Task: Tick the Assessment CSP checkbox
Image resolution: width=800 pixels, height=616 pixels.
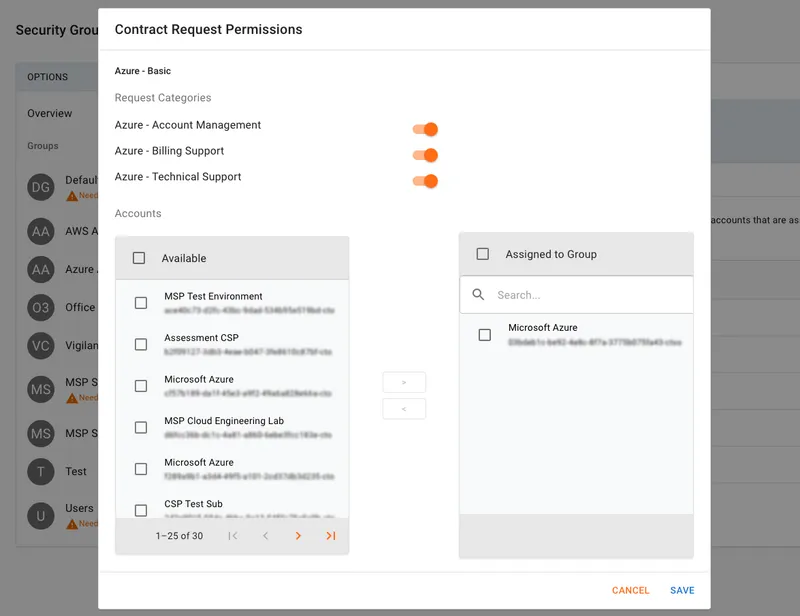Action: 141,344
